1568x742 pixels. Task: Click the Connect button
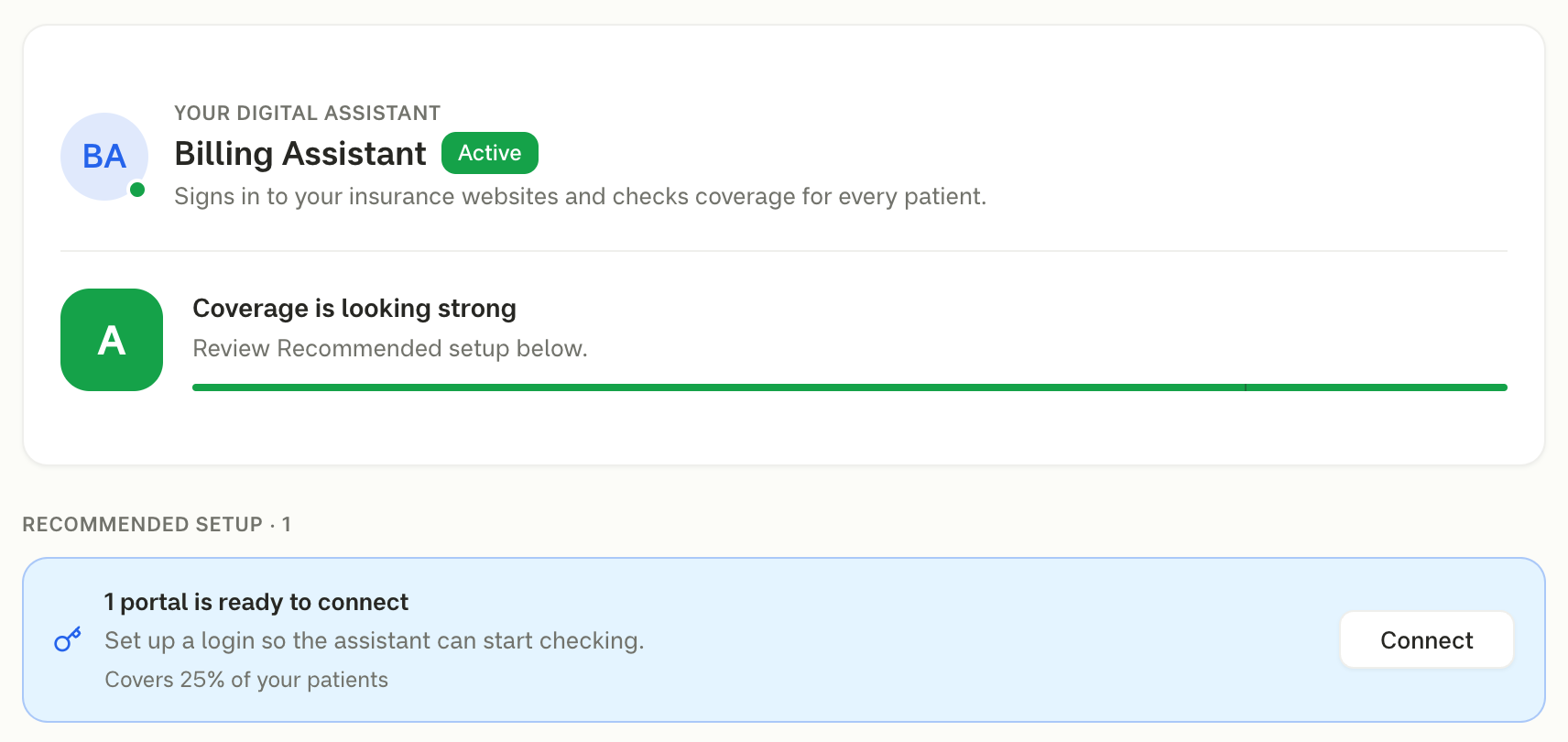tap(1426, 639)
